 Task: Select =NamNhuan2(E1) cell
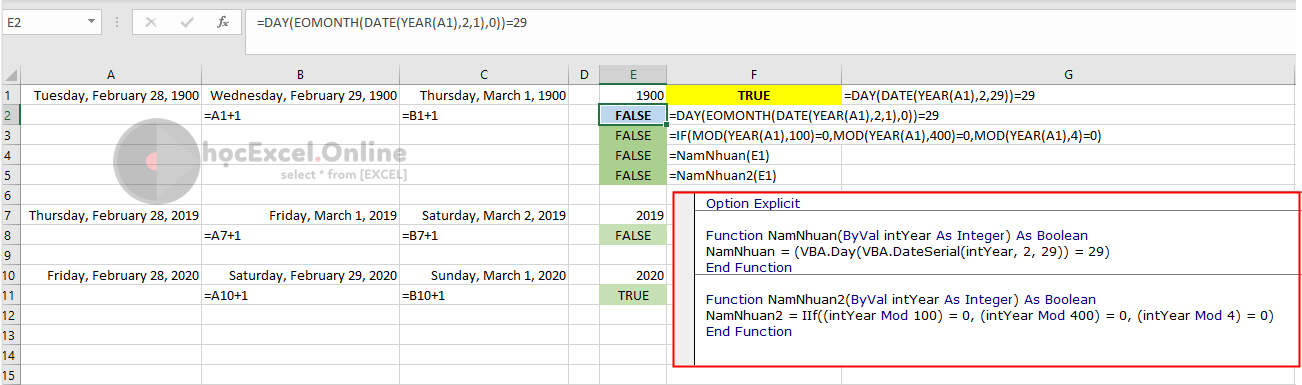click(754, 176)
